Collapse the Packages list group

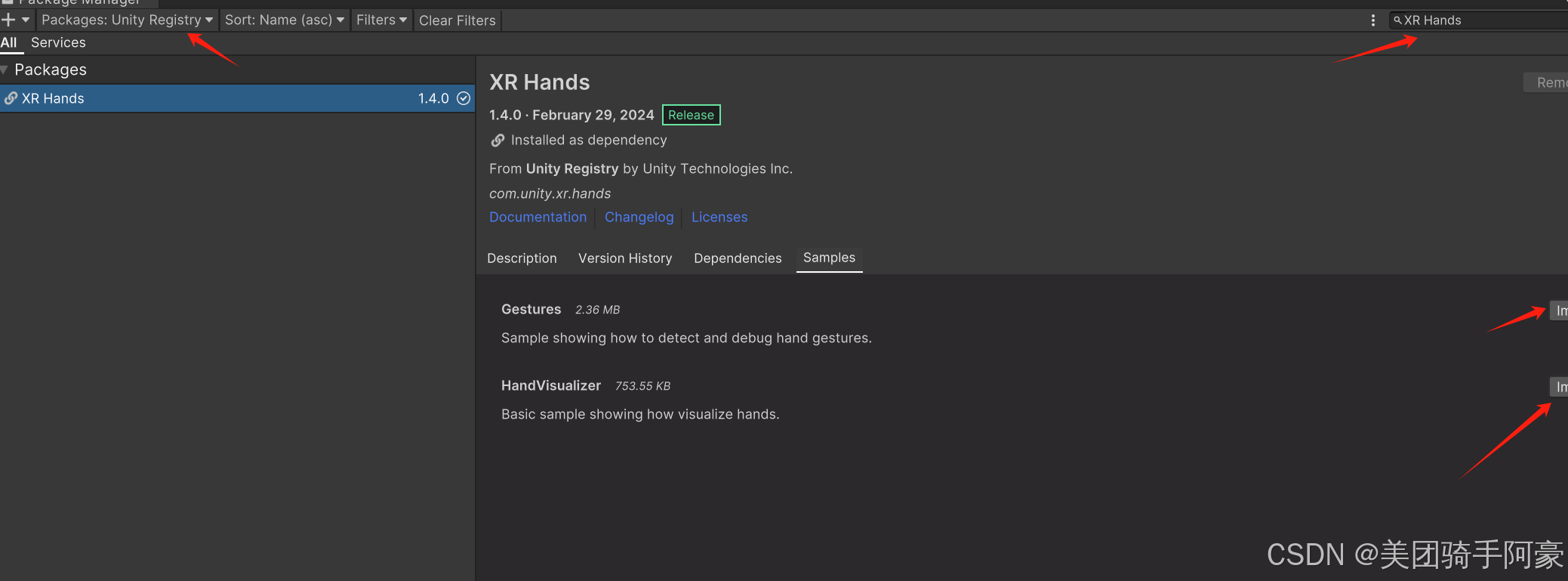[x=5, y=70]
